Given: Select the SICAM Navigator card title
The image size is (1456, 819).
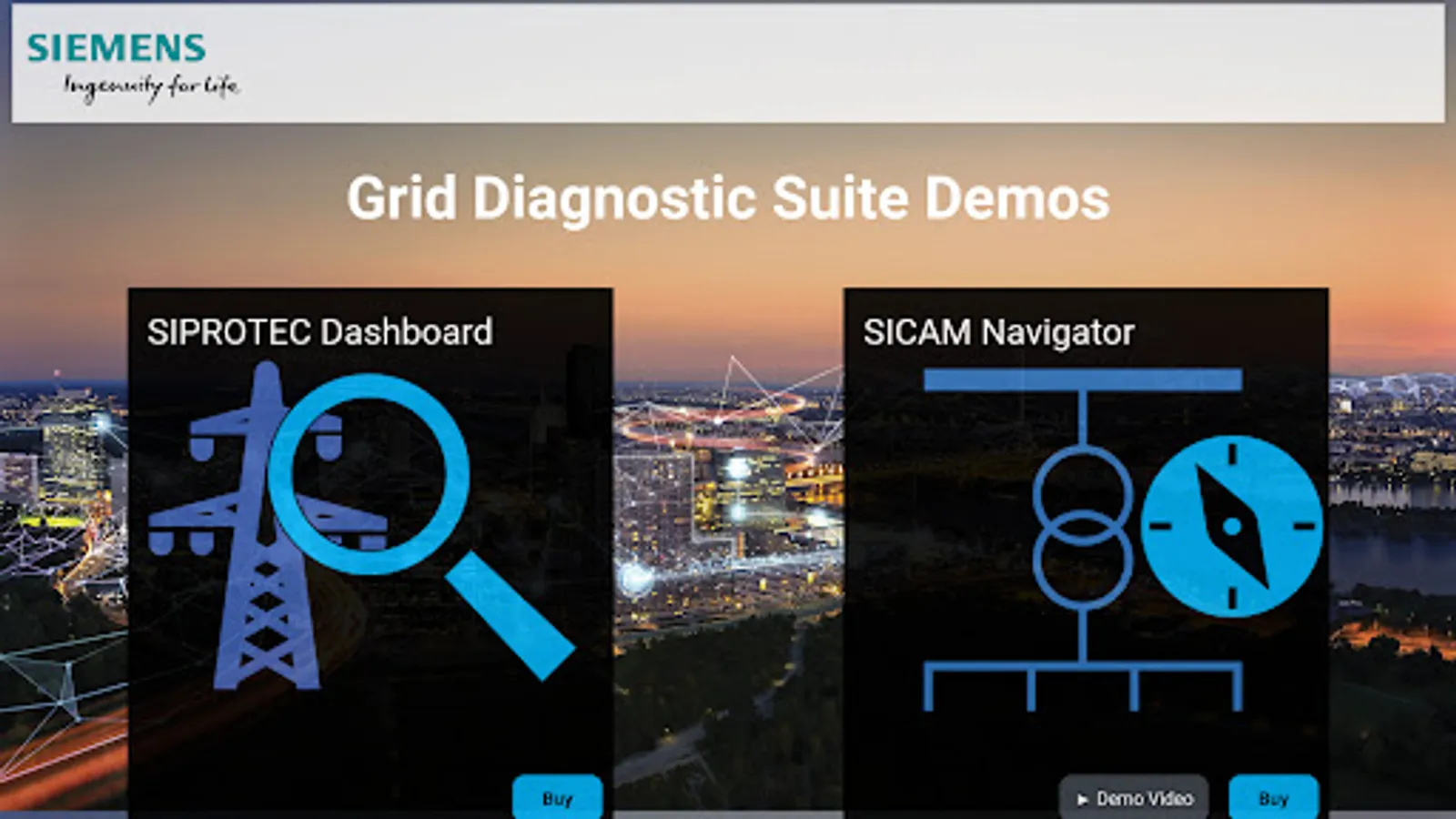Looking at the screenshot, I should [998, 333].
